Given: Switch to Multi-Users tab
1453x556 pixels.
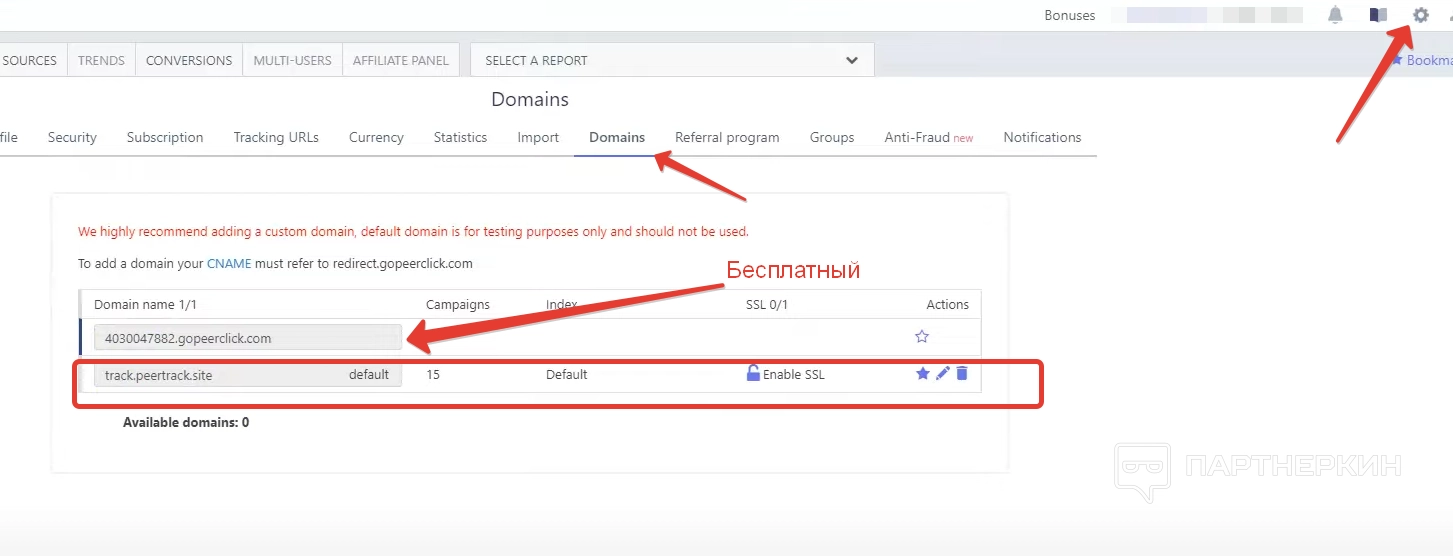Looking at the screenshot, I should click(x=292, y=60).
